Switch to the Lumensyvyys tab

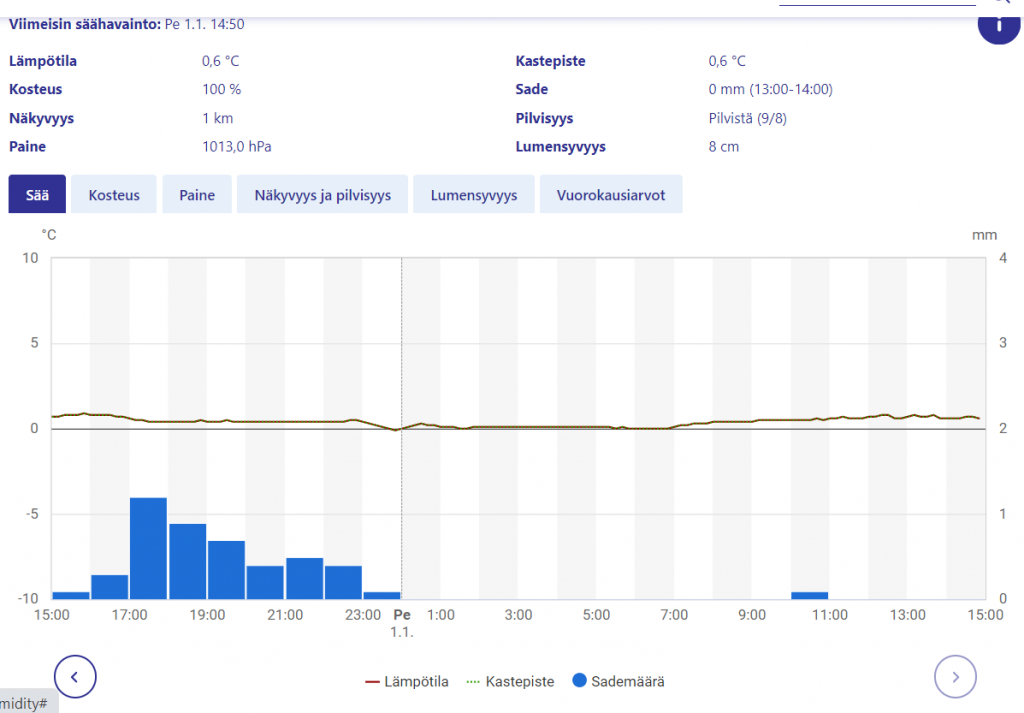tap(474, 195)
